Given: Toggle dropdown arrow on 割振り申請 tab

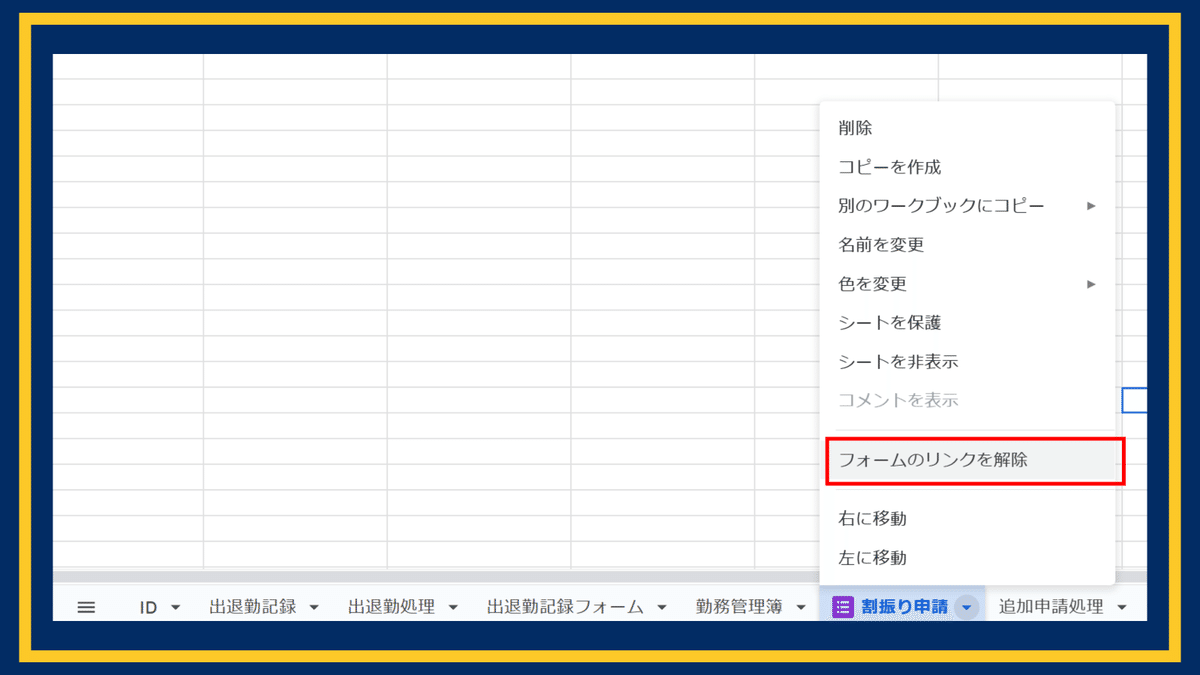Looking at the screenshot, I should [966, 607].
